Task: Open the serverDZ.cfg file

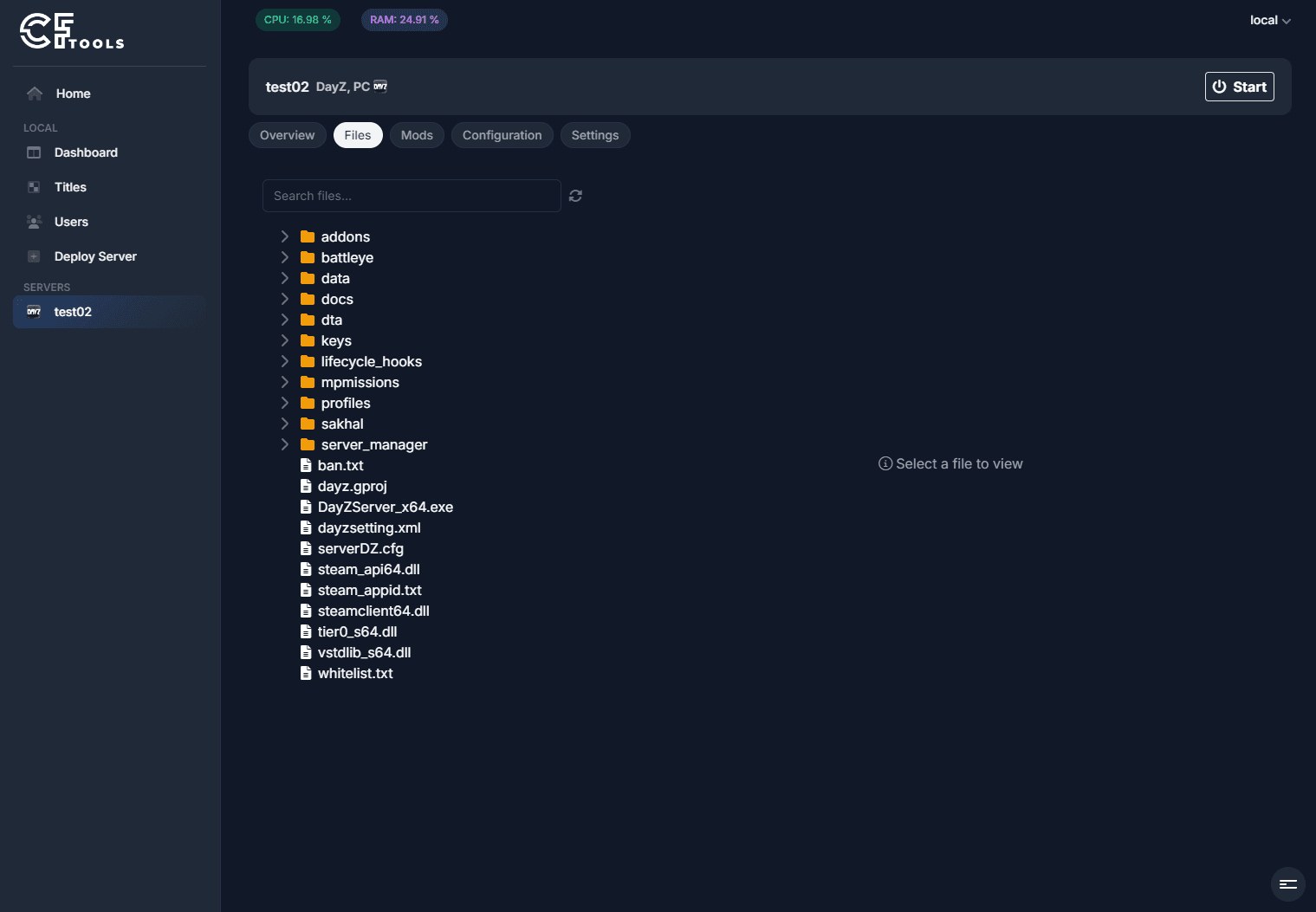Action: (x=360, y=548)
